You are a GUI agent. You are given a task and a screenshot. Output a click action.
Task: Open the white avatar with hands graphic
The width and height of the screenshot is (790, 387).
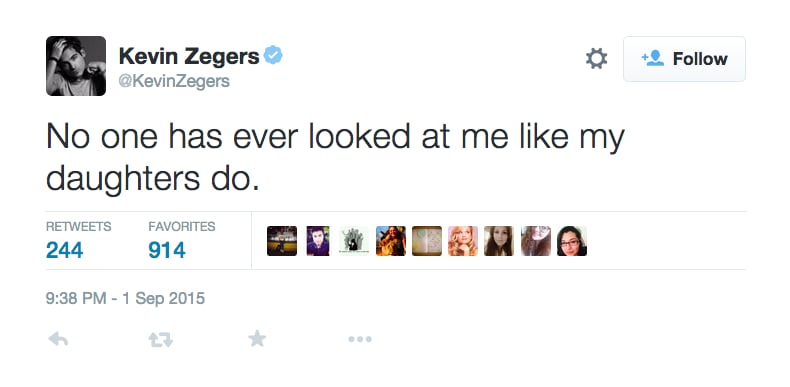tap(354, 241)
